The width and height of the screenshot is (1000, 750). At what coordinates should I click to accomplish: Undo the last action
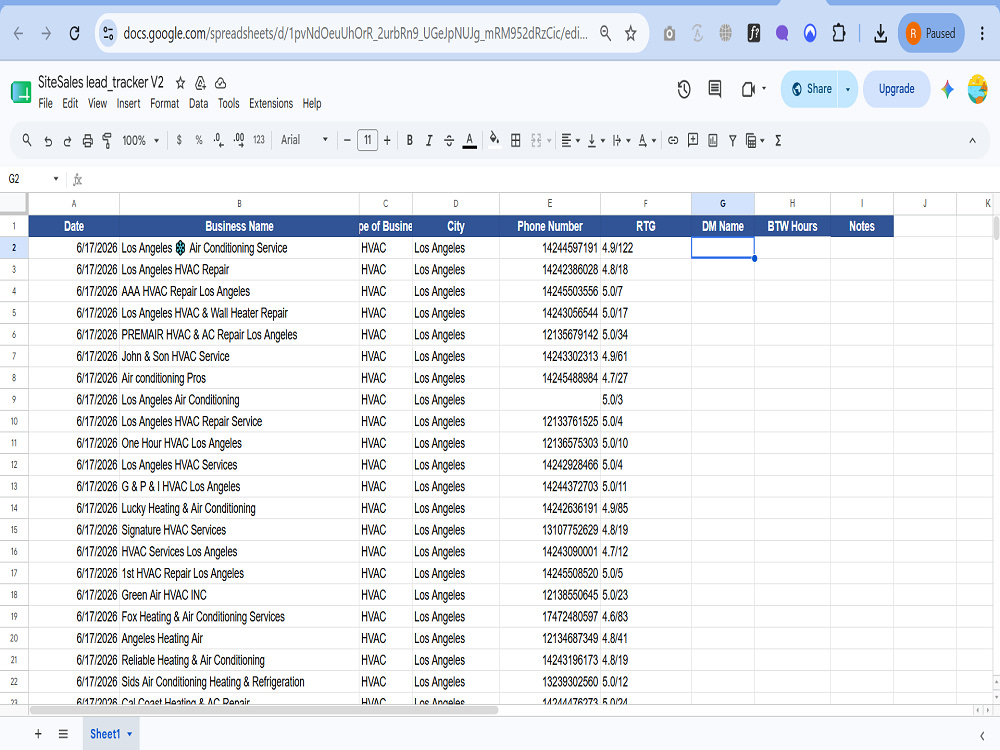click(x=48, y=141)
